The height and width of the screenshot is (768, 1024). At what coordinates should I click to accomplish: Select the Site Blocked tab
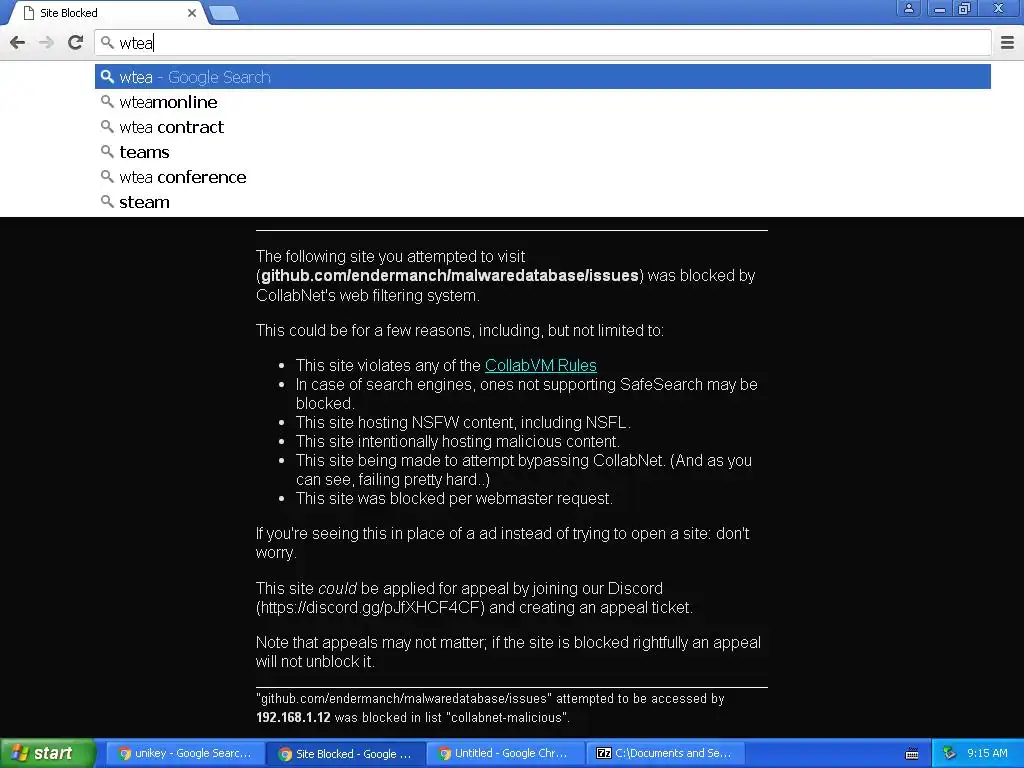click(108, 13)
